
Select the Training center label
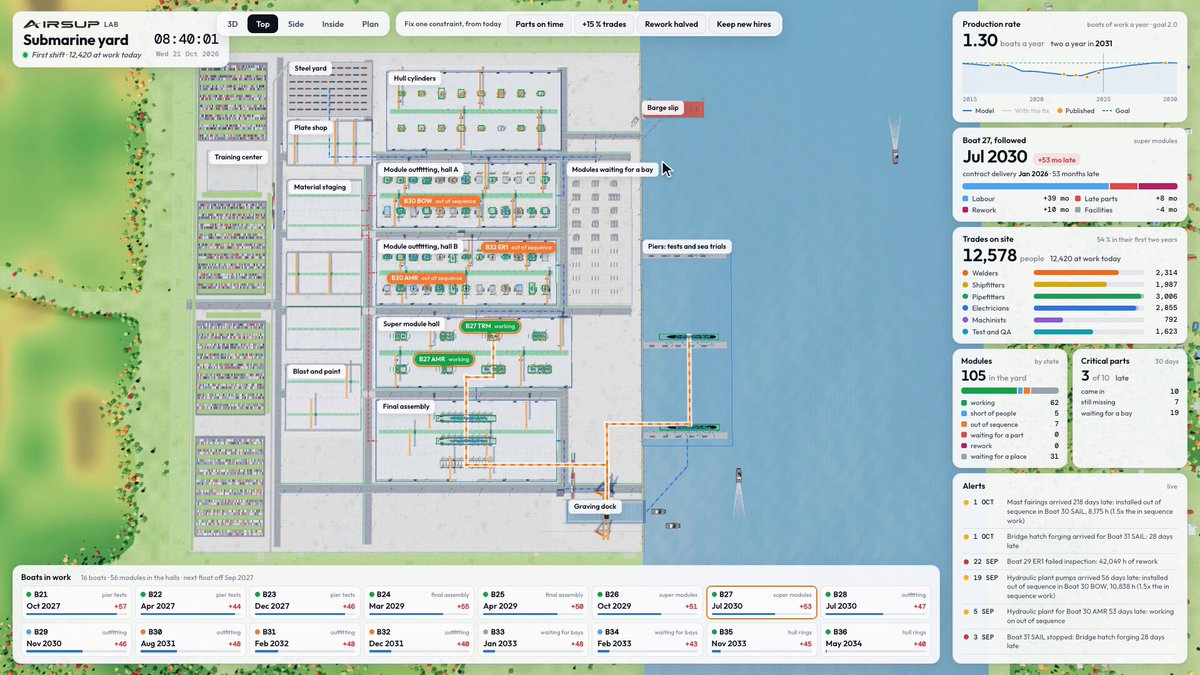[x=239, y=157]
